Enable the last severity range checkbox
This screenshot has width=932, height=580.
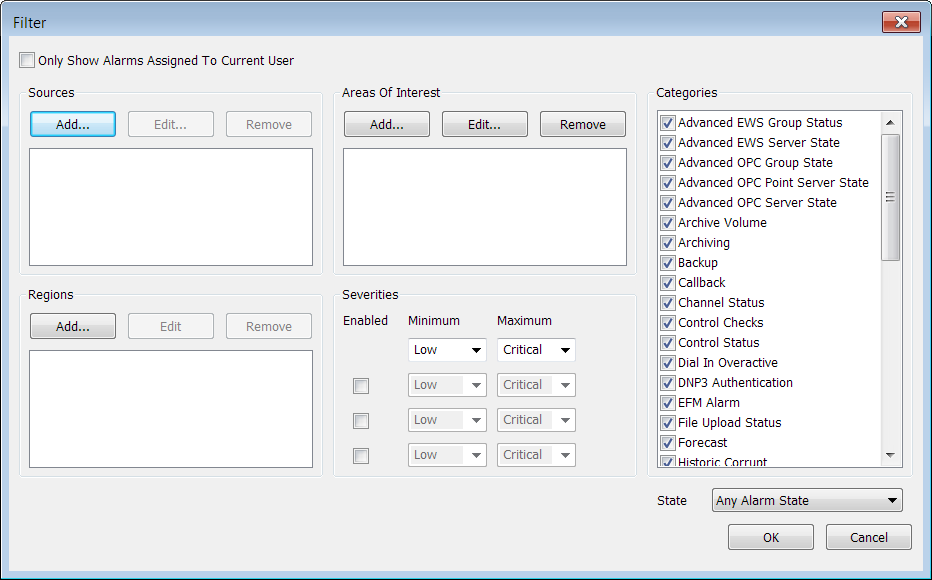click(361, 456)
